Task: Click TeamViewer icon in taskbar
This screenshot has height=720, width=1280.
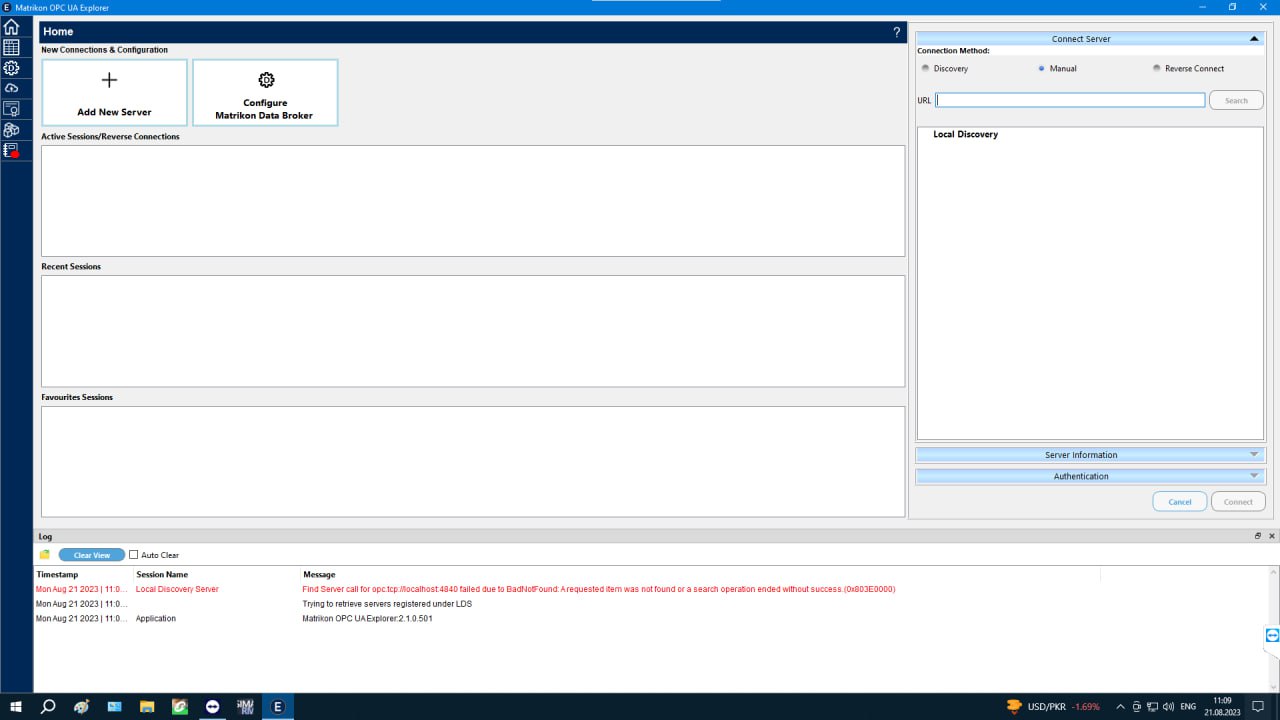Action: [212, 706]
